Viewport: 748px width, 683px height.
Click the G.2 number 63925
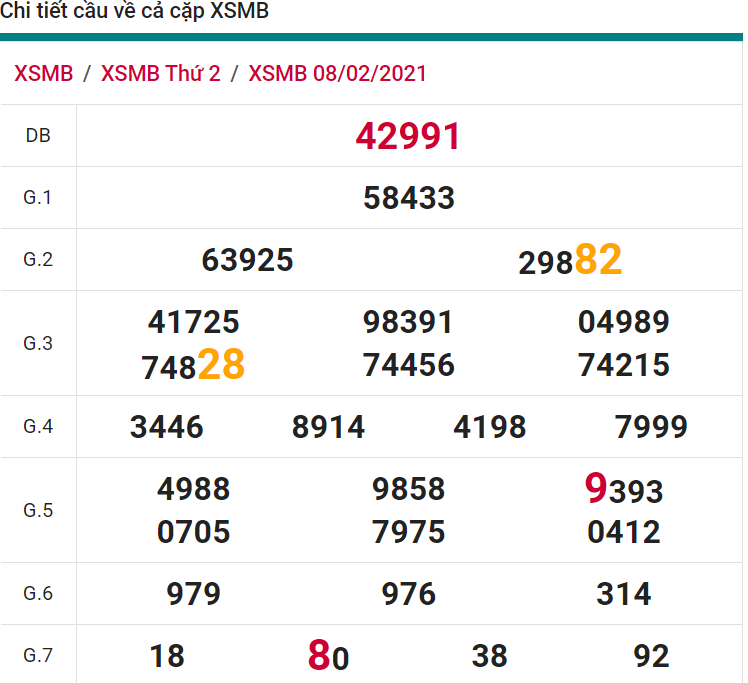[247, 260]
